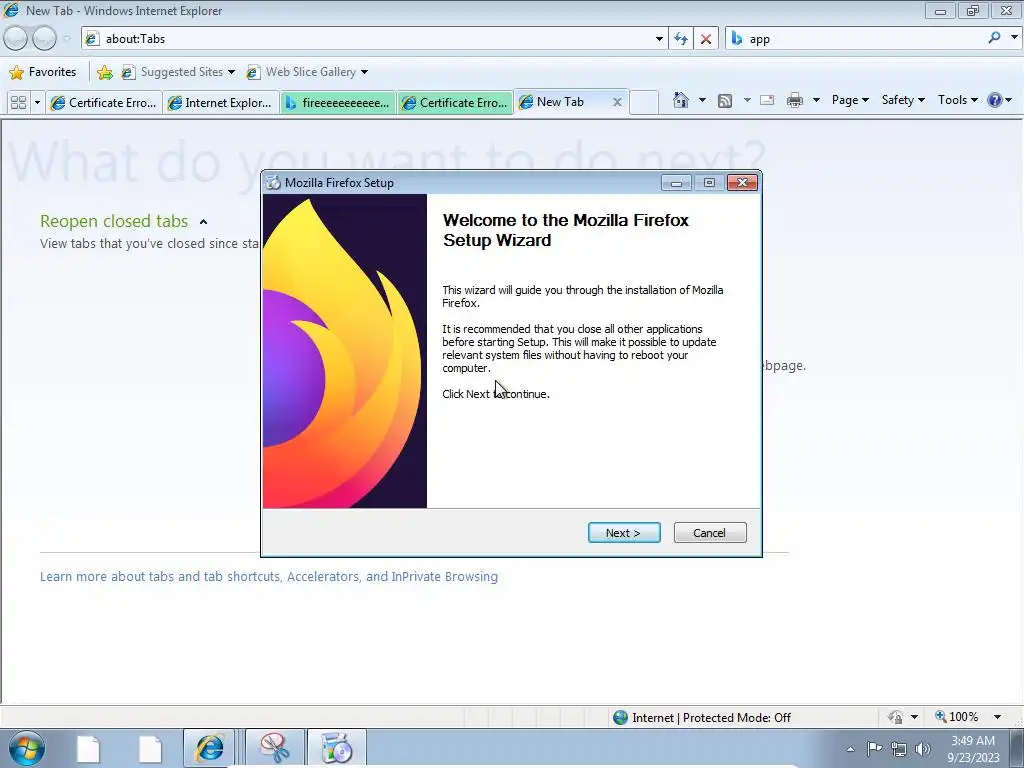
Task: Click the search magnifier icon
Action: 994,38
